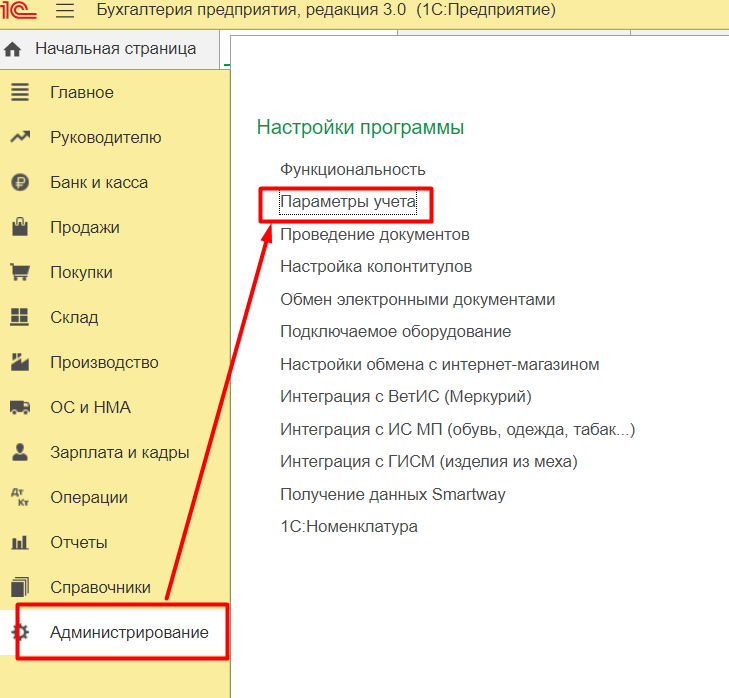Open the Склад section
This screenshot has width=729, height=698.
click(74, 317)
